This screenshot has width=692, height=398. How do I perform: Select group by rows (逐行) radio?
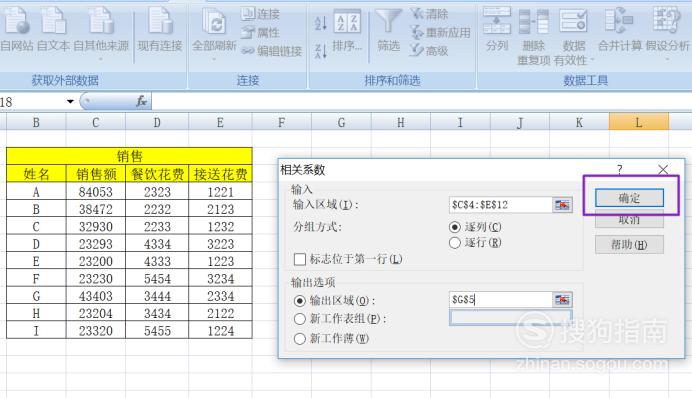455,243
